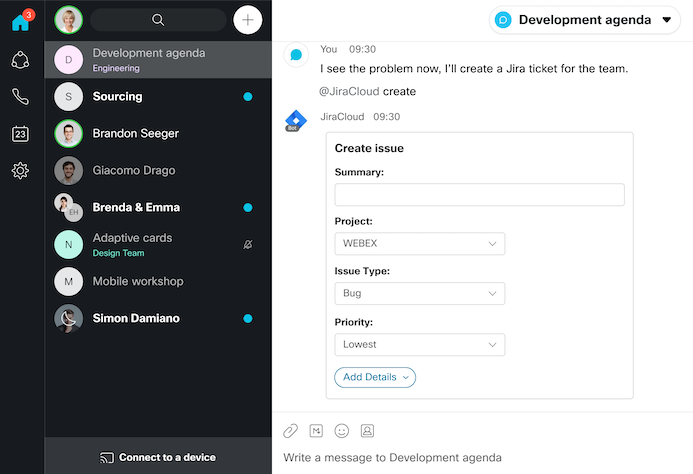Viewport: 693px width, 474px height.
Task: Click the muted bell icon on Adaptive cards
Action: pyautogui.click(x=248, y=245)
